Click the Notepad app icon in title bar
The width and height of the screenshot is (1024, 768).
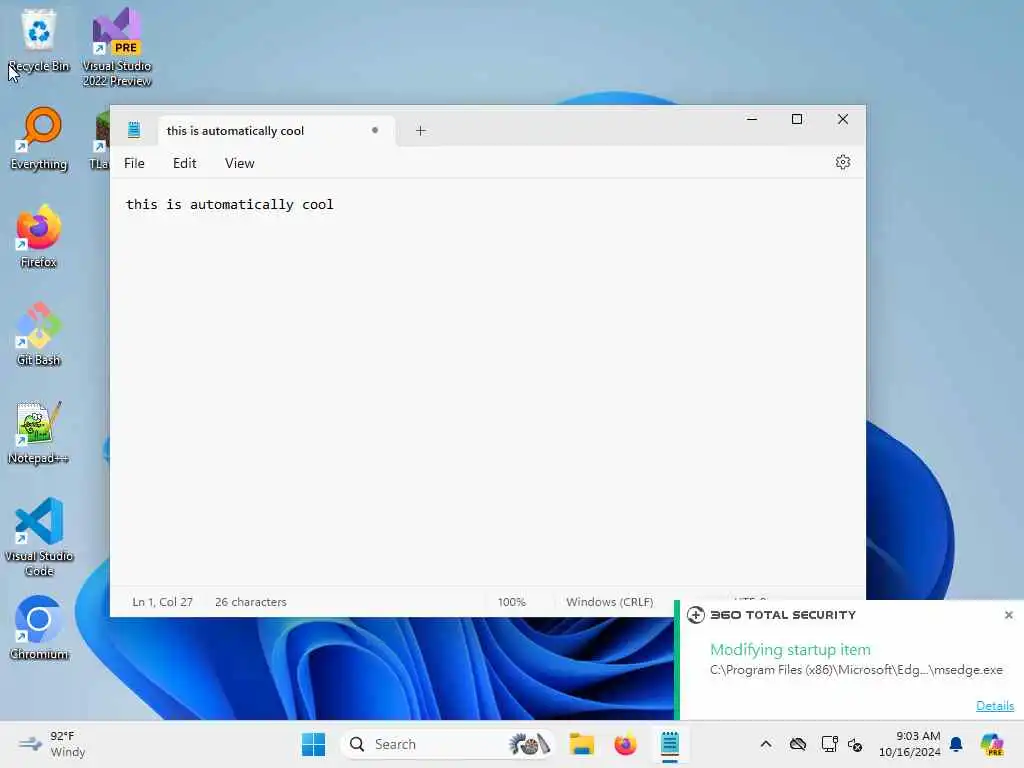click(x=134, y=130)
